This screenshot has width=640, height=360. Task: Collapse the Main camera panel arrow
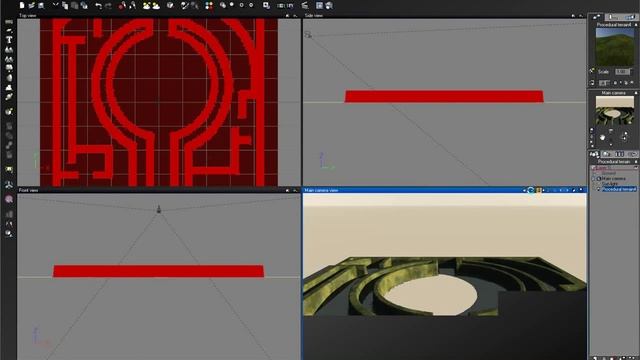pos(636,93)
